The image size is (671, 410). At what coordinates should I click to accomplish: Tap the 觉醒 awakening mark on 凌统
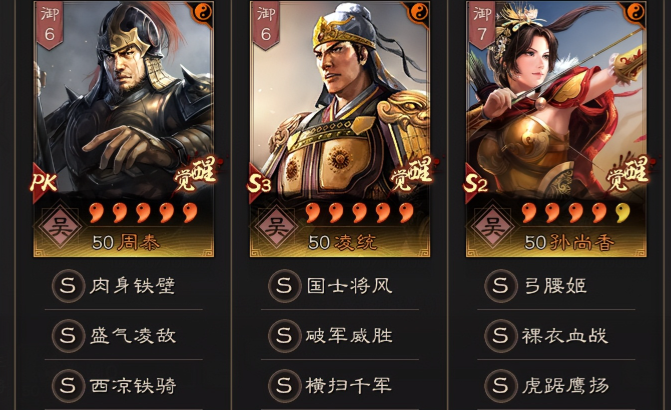412,173
